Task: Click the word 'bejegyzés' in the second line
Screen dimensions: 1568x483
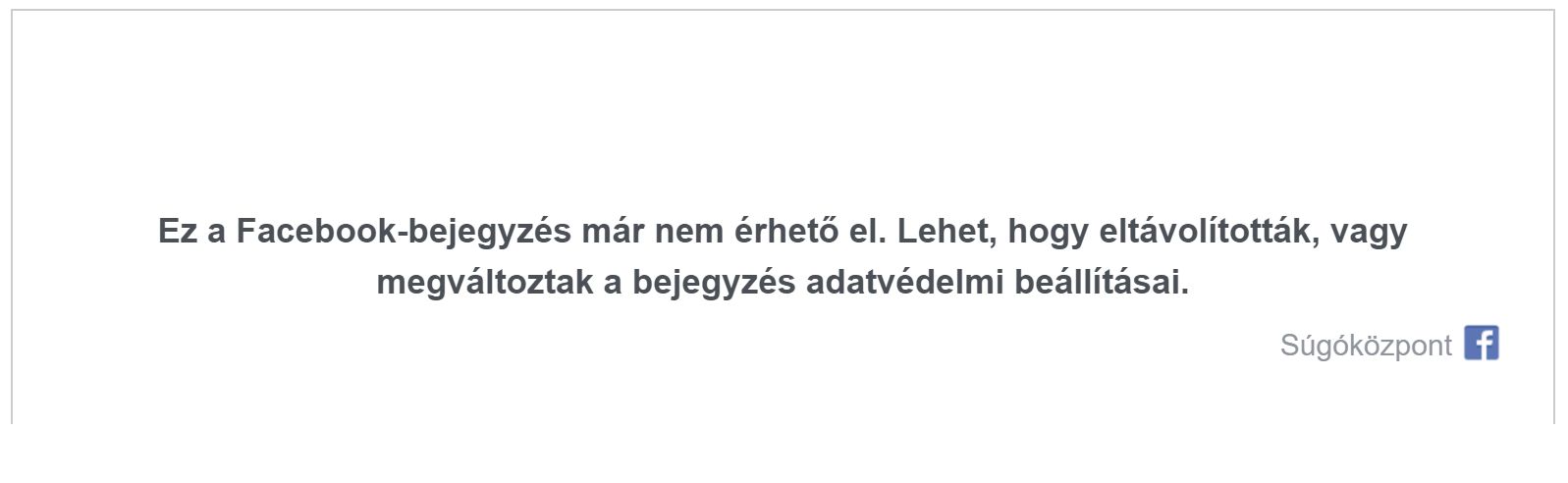Action: [x=714, y=283]
